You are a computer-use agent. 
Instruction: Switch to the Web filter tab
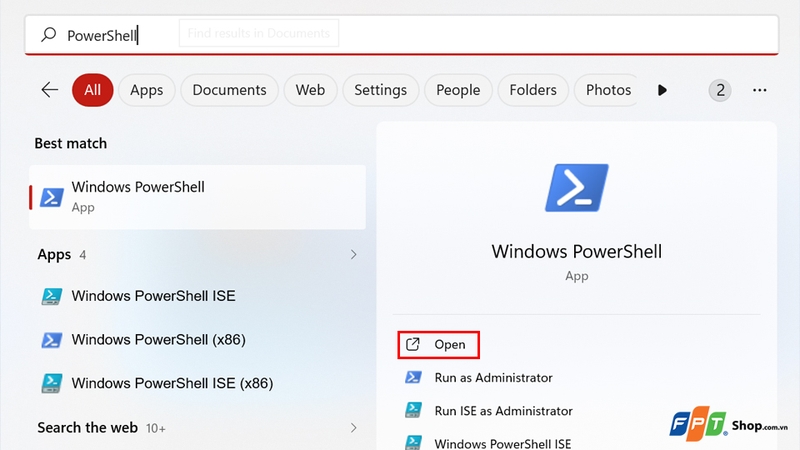(x=310, y=90)
